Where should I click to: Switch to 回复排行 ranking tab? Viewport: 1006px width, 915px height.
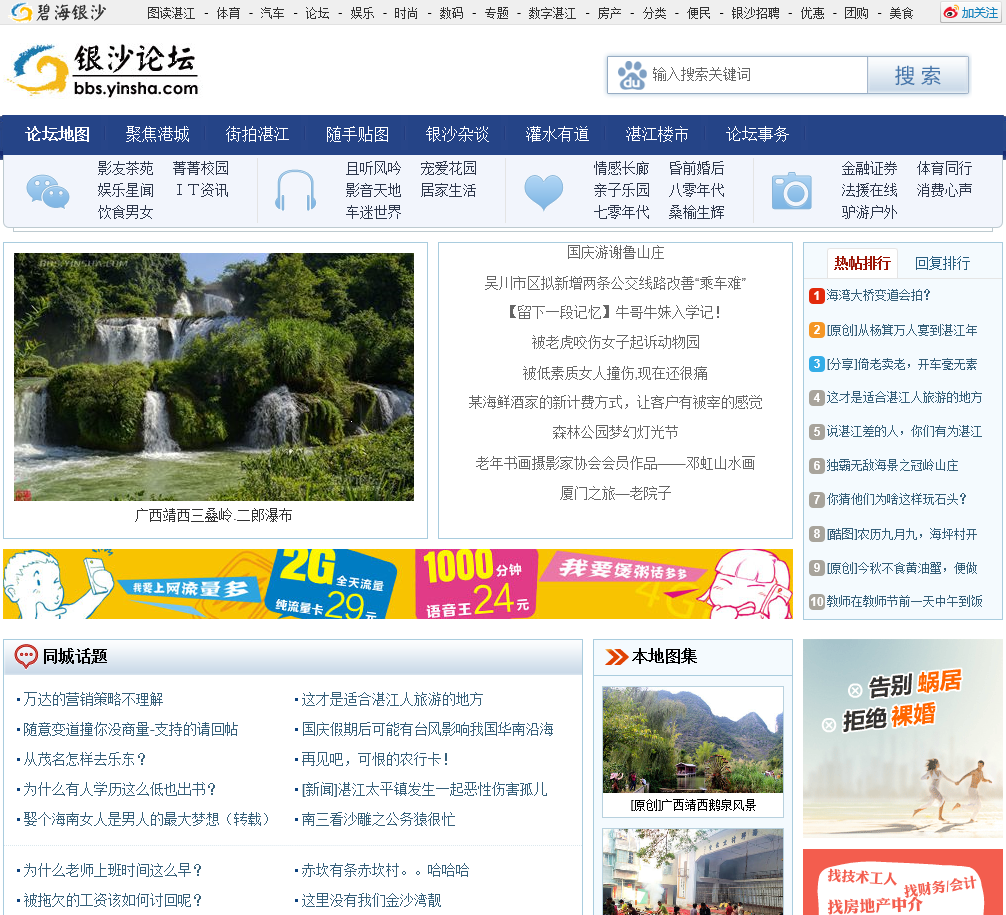[942, 263]
